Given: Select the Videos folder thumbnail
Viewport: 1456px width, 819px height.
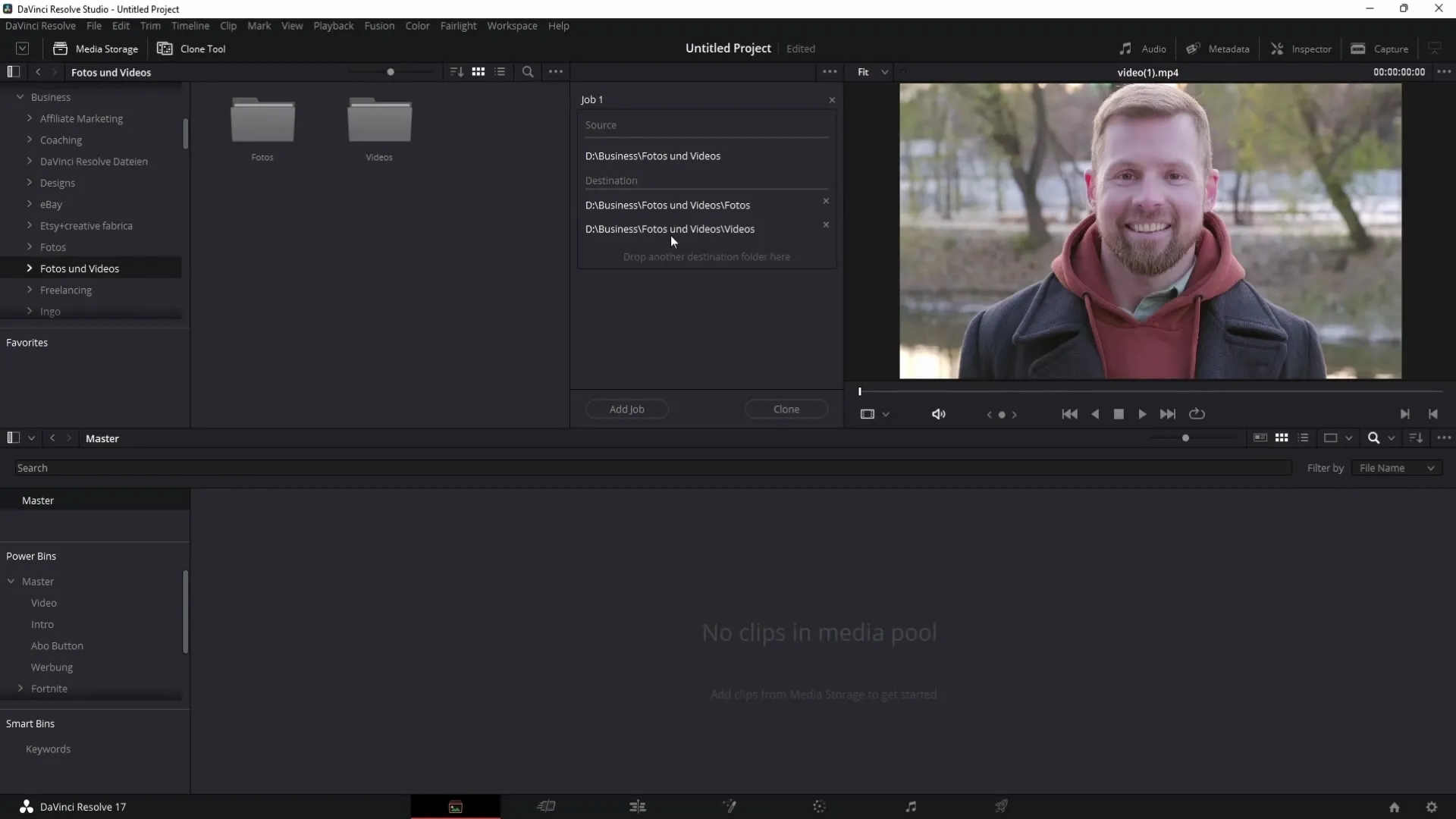Looking at the screenshot, I should click(379, 120).
